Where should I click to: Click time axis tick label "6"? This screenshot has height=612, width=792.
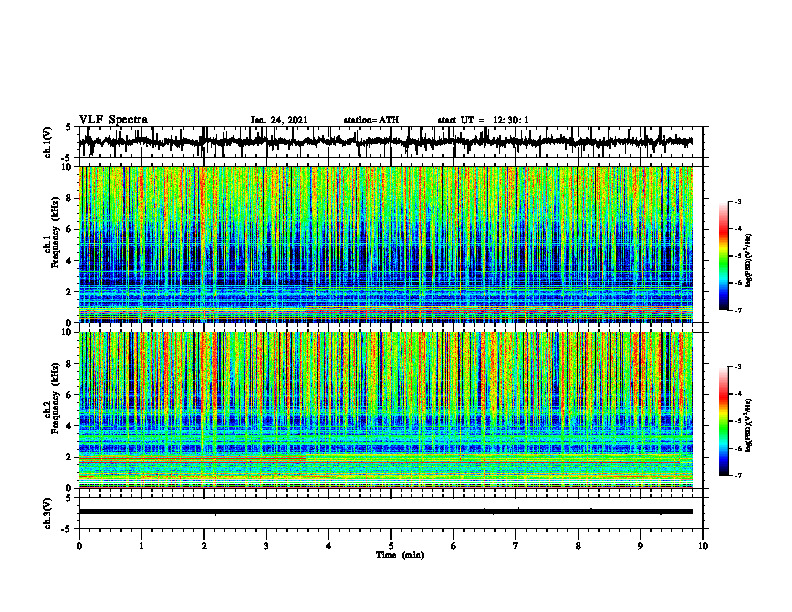point(454,546)
